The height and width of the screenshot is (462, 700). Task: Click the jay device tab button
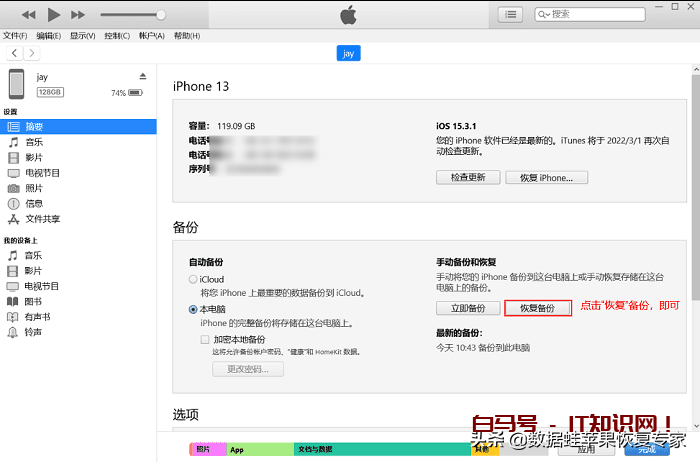[348, 53]
